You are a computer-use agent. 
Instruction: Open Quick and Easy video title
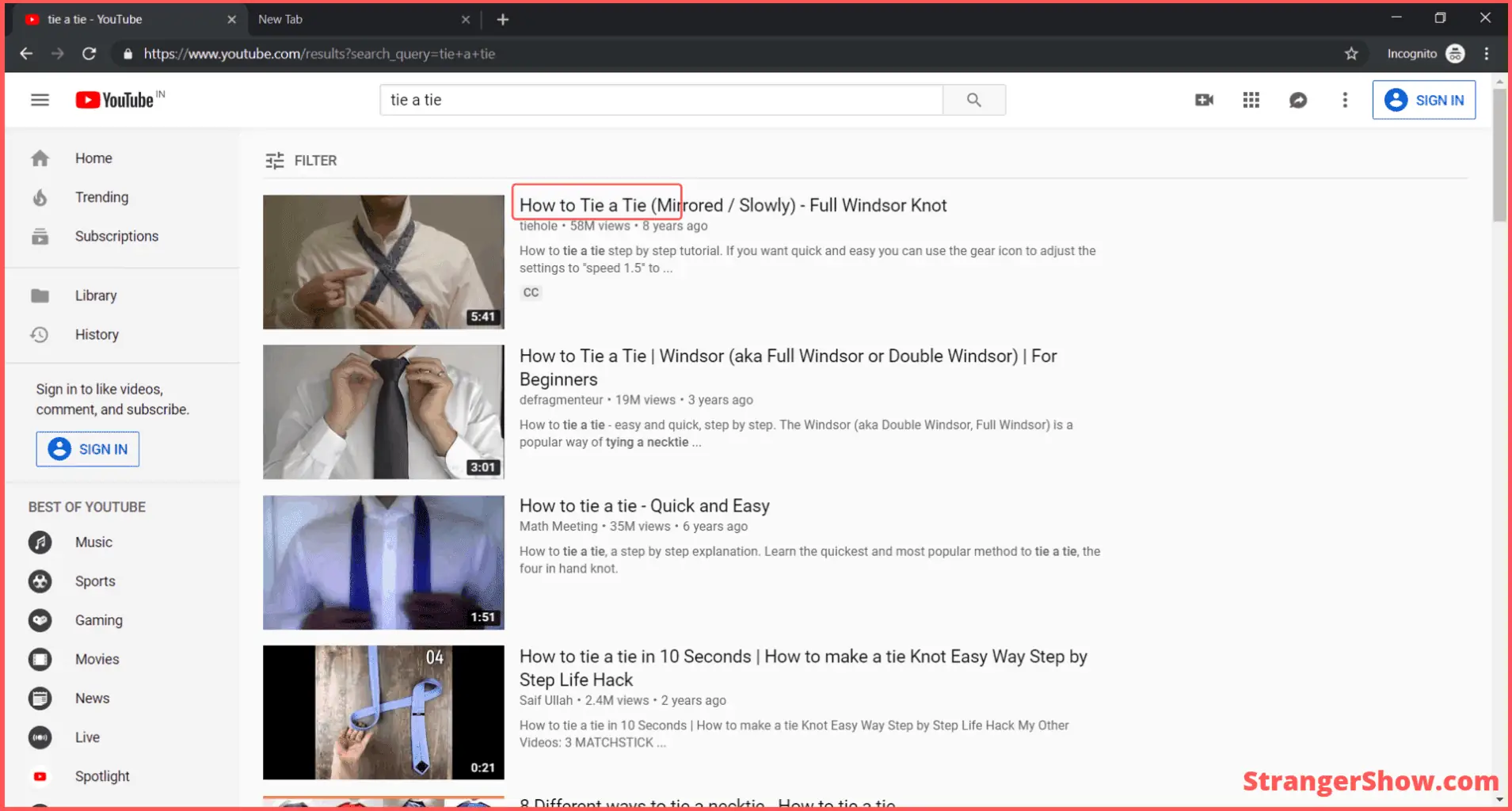click(644, 506)
